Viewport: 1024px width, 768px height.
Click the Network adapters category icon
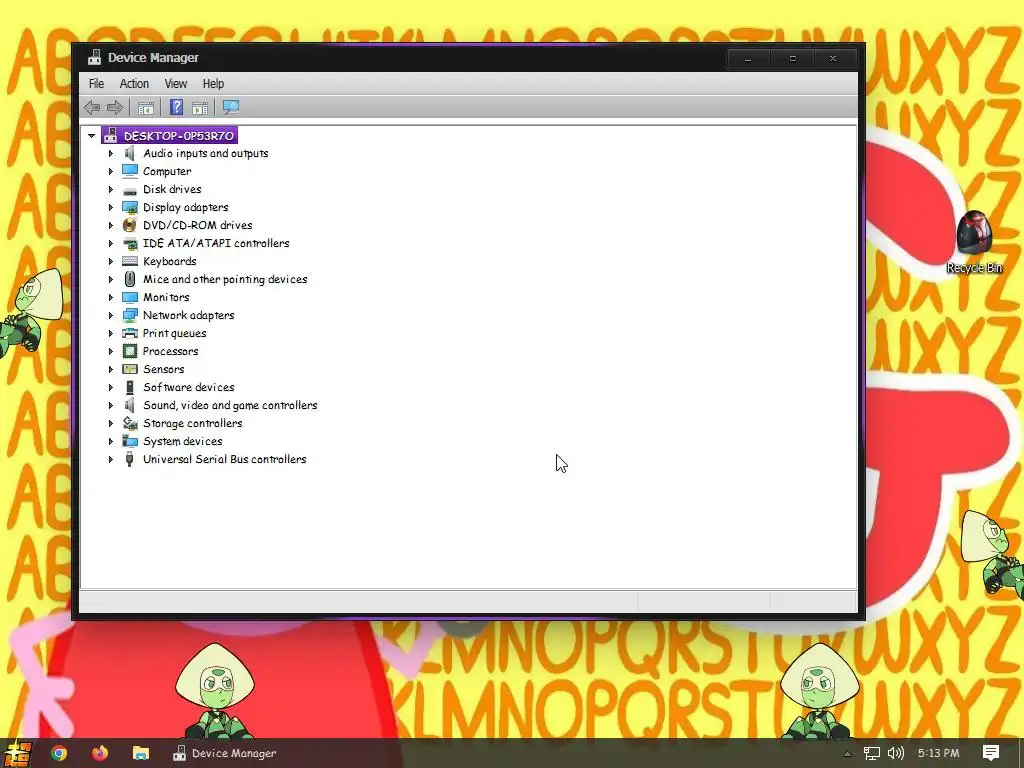coord(130,315)
